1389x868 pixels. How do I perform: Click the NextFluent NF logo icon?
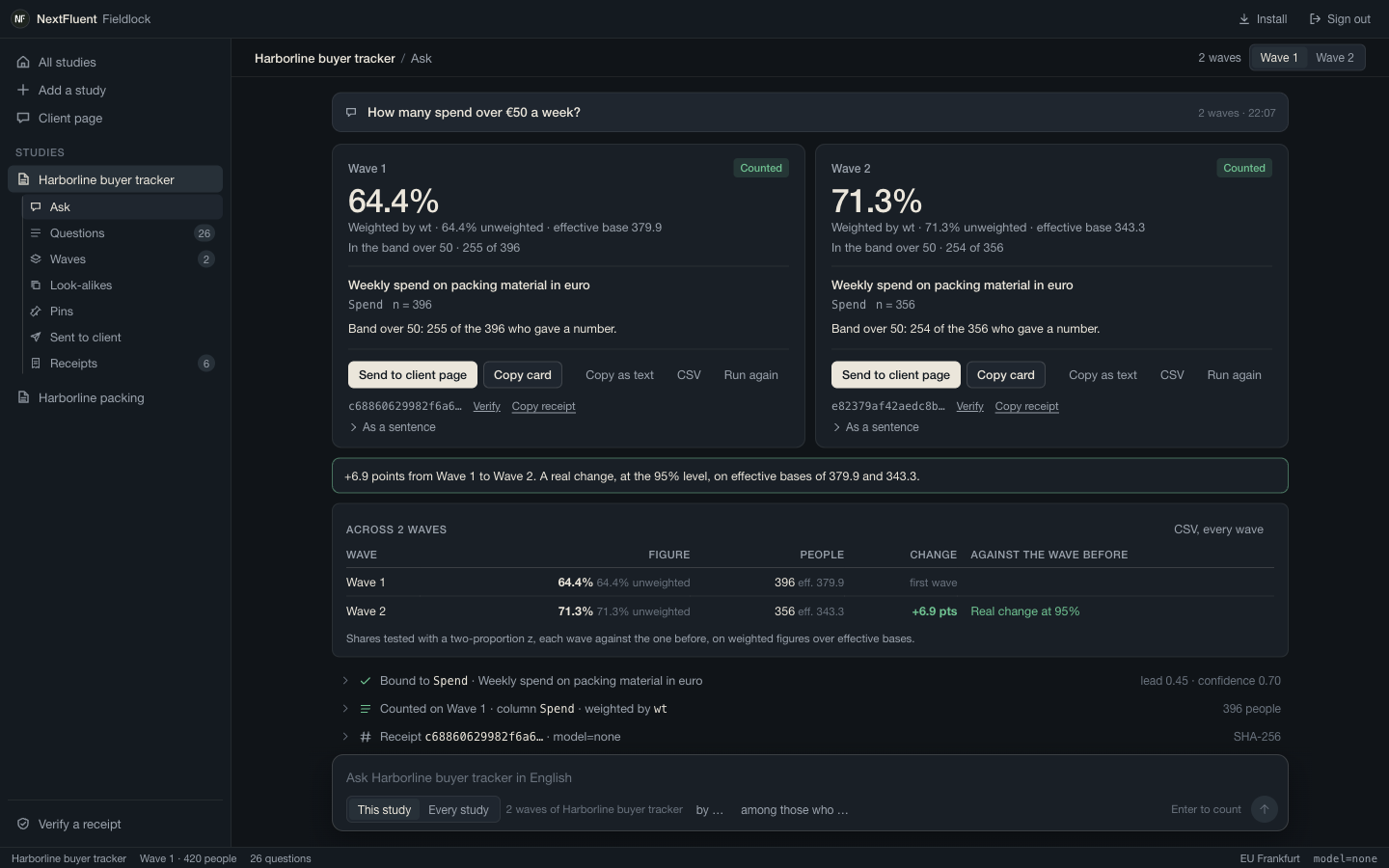pos(19,19)
